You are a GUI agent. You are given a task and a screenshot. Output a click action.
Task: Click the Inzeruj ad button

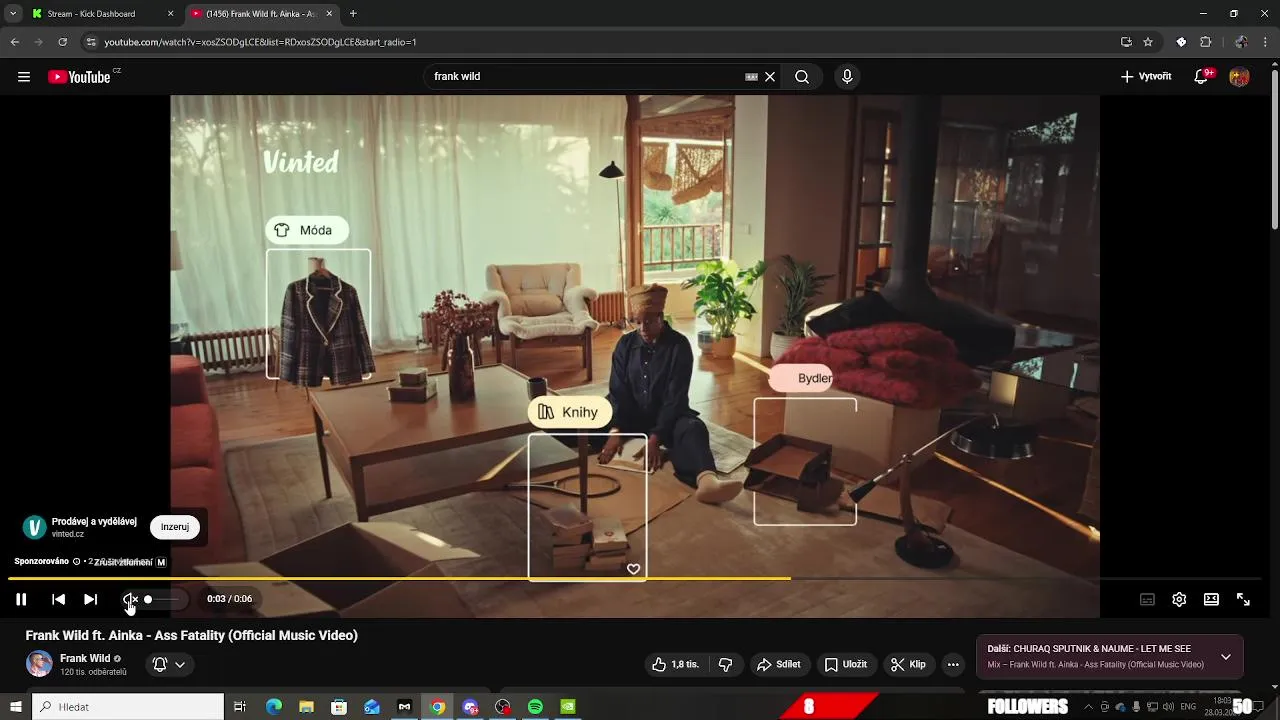coord(175,527)
